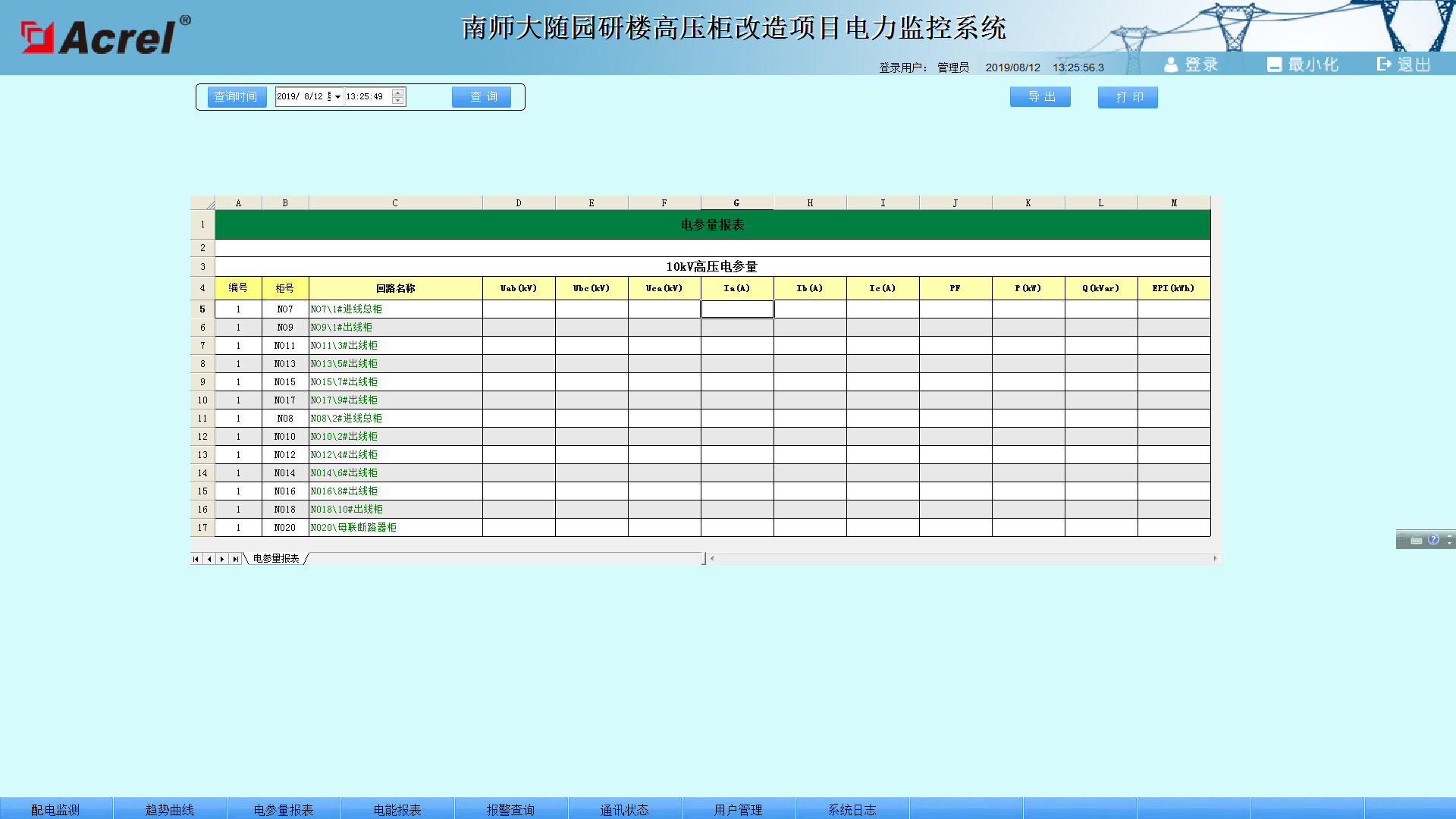This screenshot has width=1456, height=819.
Task: Decrease the query time with down spinner
Action: [398, 101]
